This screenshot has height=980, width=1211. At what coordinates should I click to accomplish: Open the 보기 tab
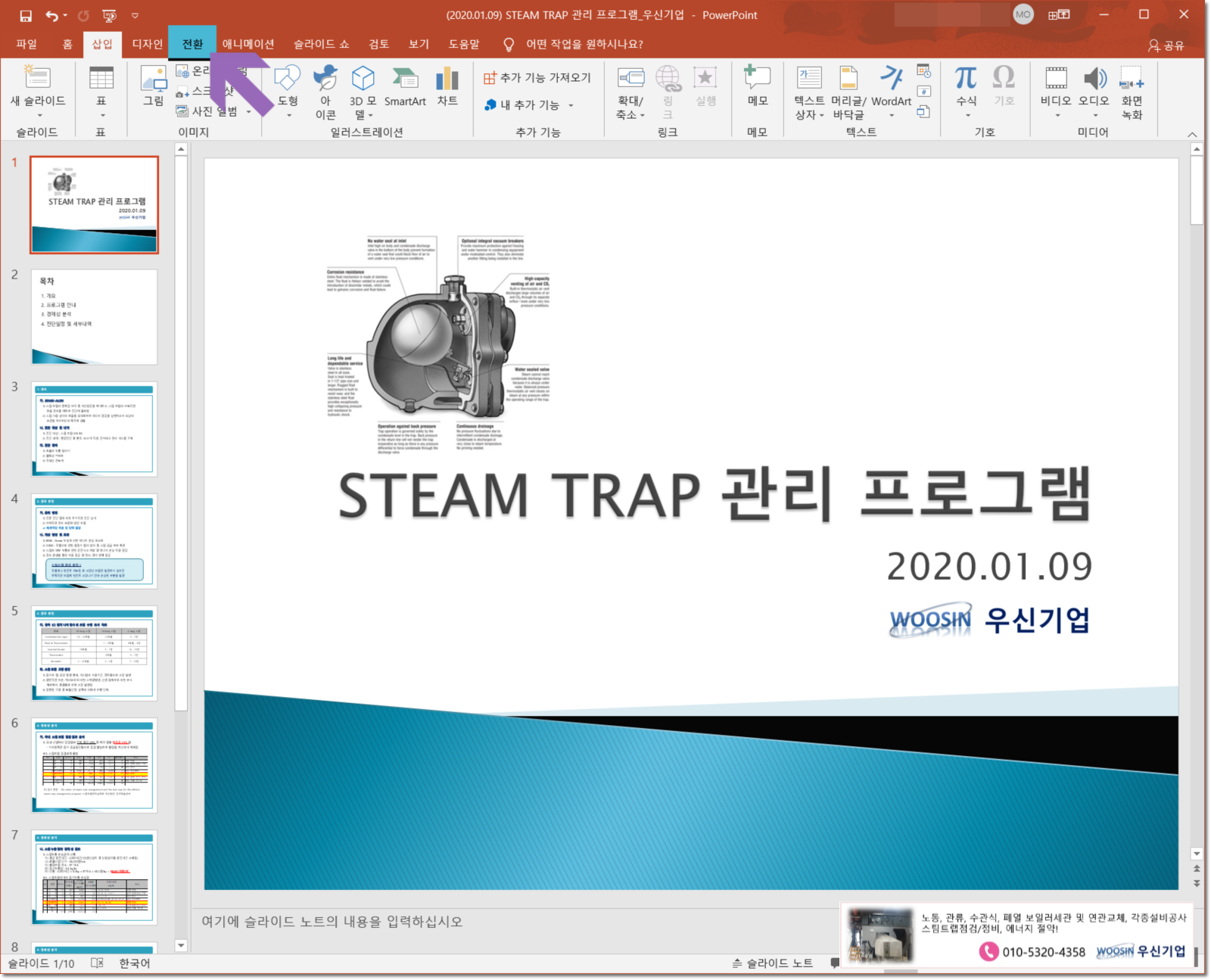click(419, 44)
